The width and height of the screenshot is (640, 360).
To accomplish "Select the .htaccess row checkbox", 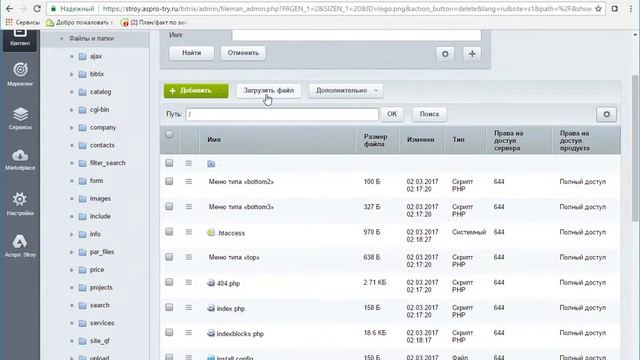I will pyautogui.click(x=169, y=232).
